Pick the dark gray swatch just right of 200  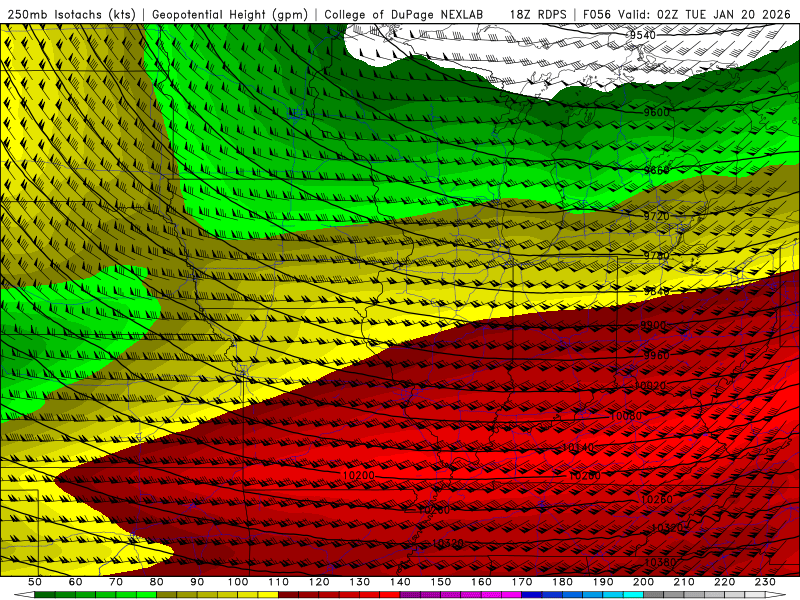coord(654,595)
